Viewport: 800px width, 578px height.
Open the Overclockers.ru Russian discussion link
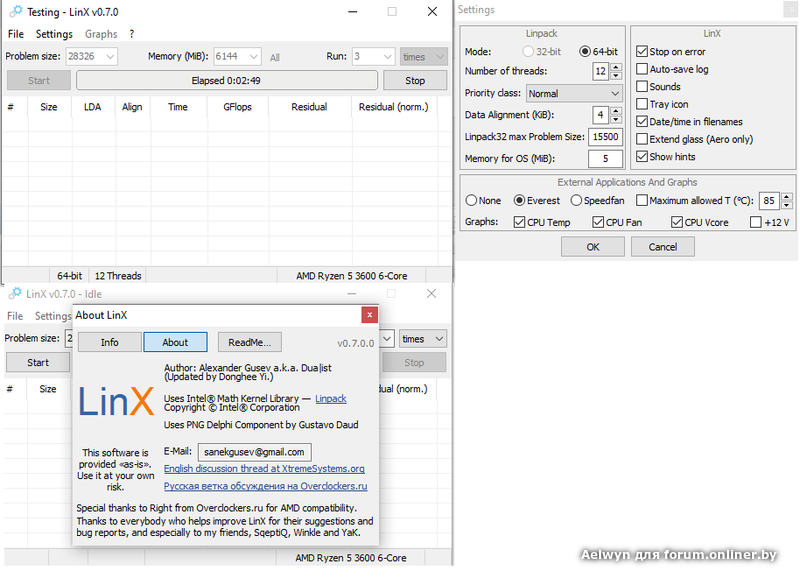pos(265,486)
